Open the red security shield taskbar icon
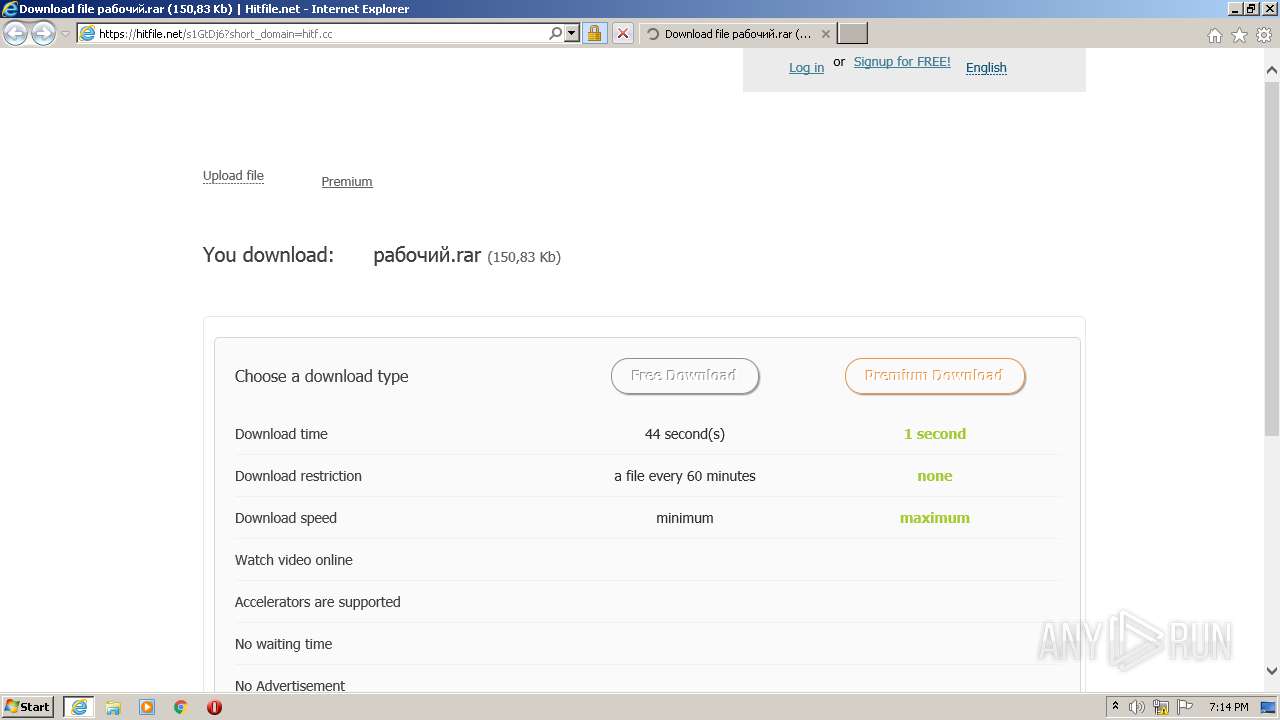Viewport: 1280px width, 720px height. [x=214, y=707]
